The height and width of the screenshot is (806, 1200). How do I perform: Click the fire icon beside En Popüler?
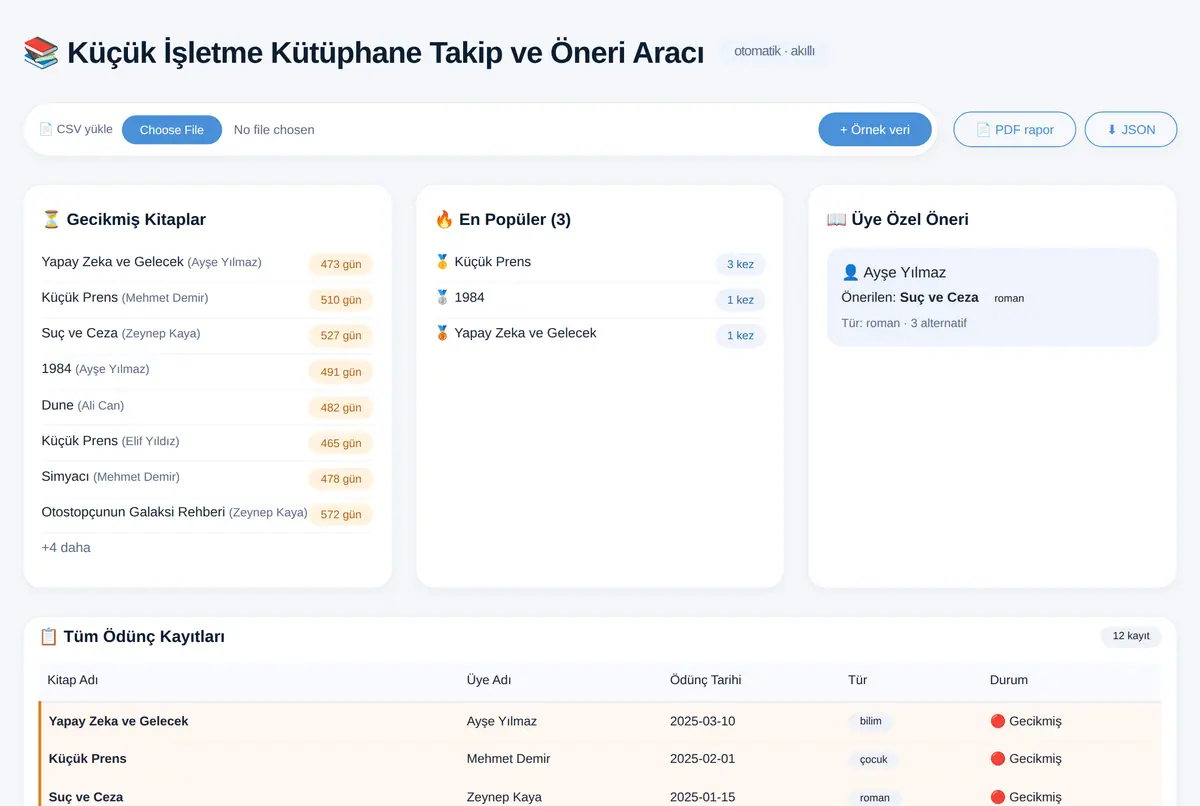click(444, 219)
